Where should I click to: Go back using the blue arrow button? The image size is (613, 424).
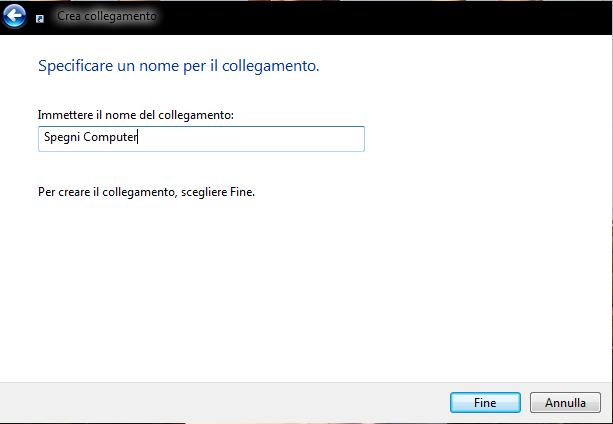pos(14,16)
